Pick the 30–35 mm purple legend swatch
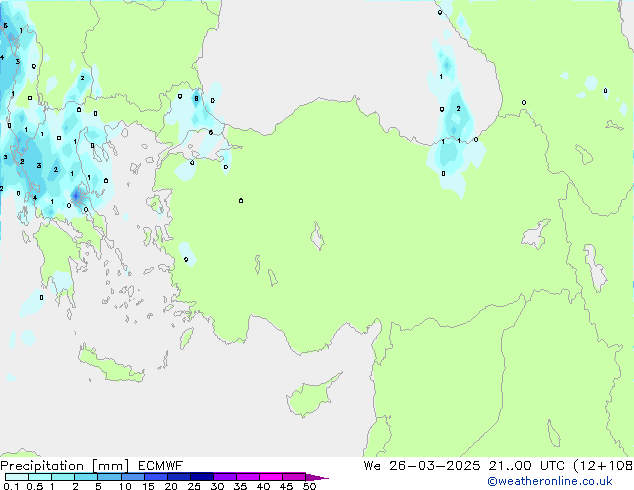Screen dimensions: 634x490 tap(224, 477)
